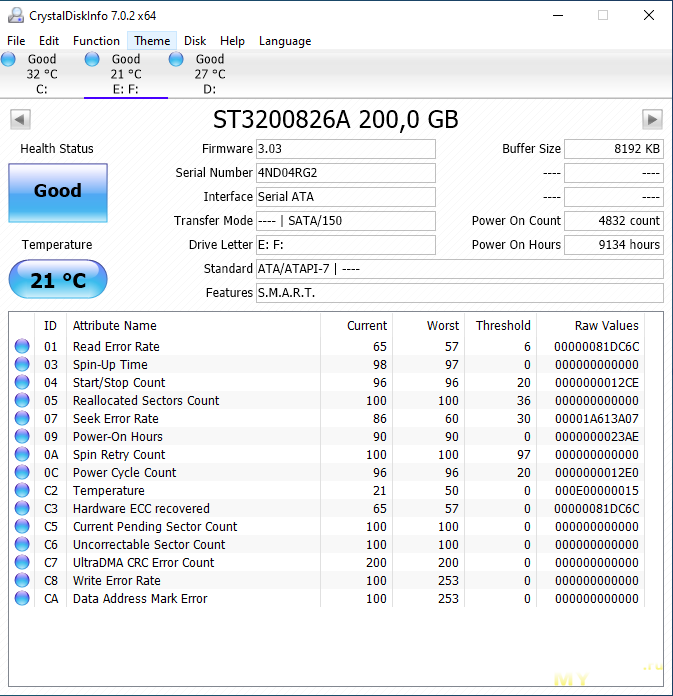Image resolution: width=673 pixels, height=696 pixels.
Task: Click the disk title ST3200826A 200,0 GB
Action: pos(336,119)
